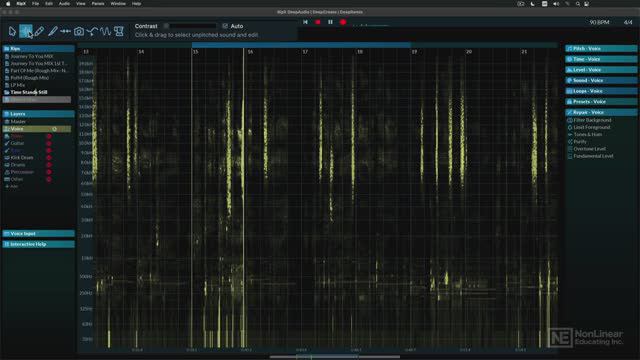The image size is (640, 360).
Task: Expand the Sound - Voice panel
Action: click(x=601, y=80)
